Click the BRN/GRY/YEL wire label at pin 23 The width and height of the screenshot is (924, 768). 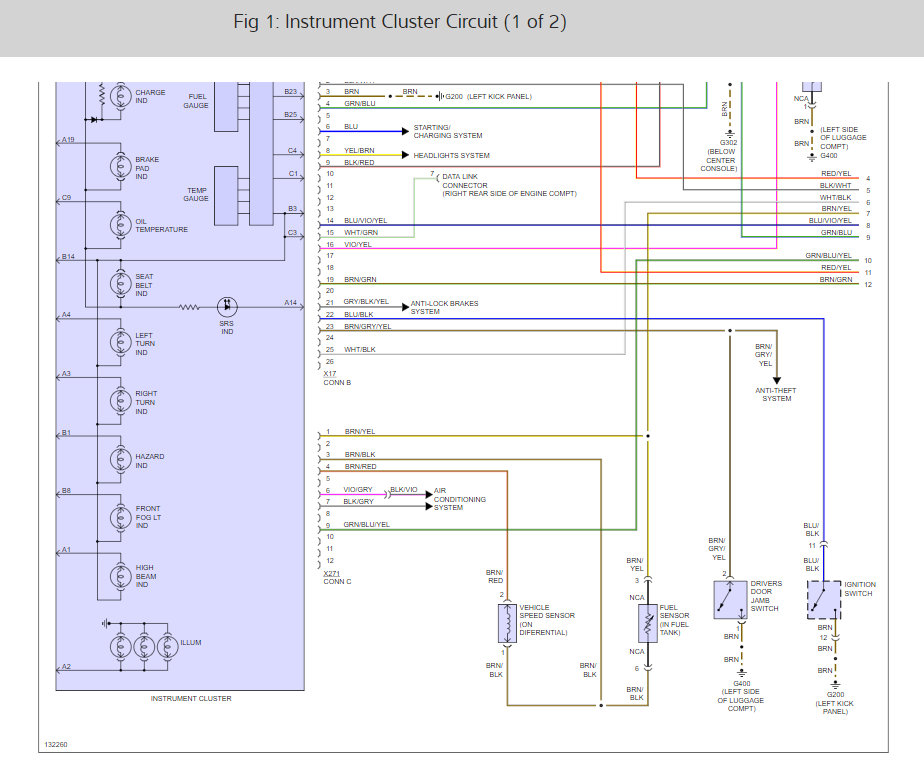[x=368, y=327]
